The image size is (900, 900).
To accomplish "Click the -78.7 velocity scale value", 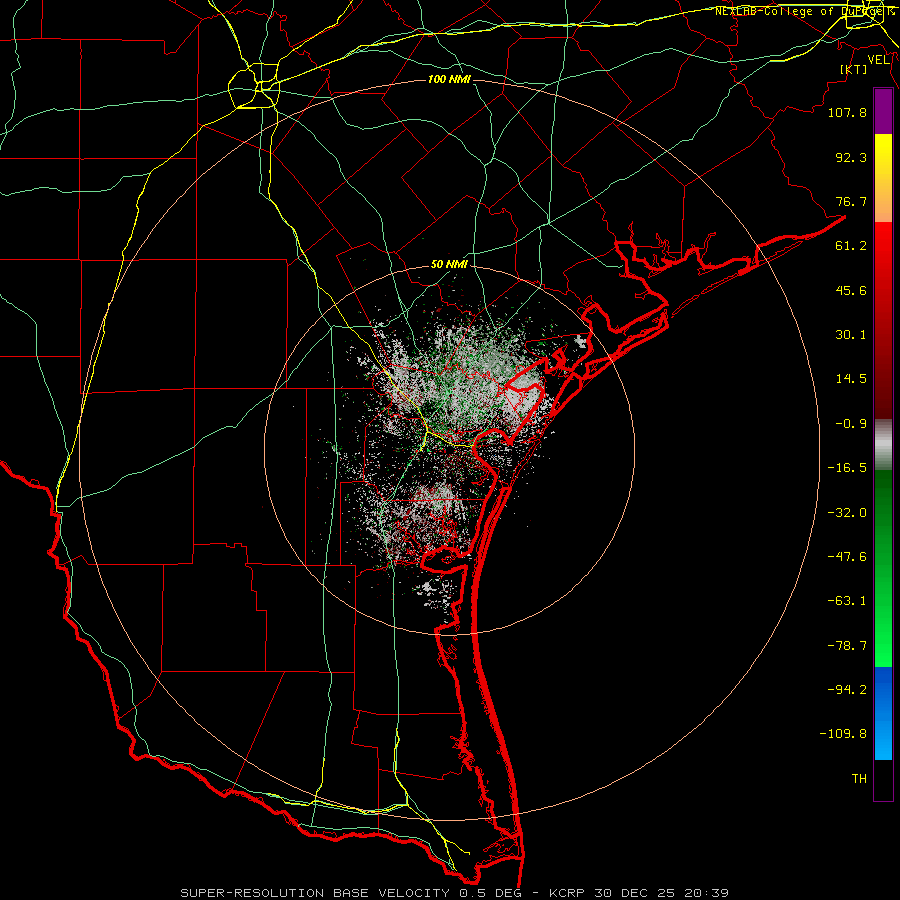I will (x=847, y=646).
